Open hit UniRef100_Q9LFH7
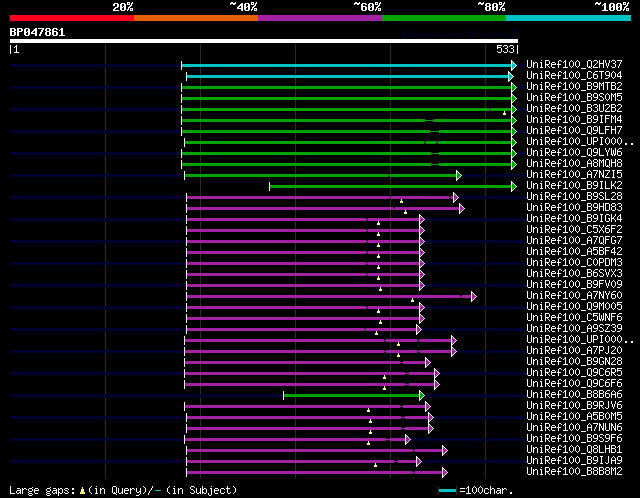This screenshot has width=640, height=498. [x=574, y=130]
